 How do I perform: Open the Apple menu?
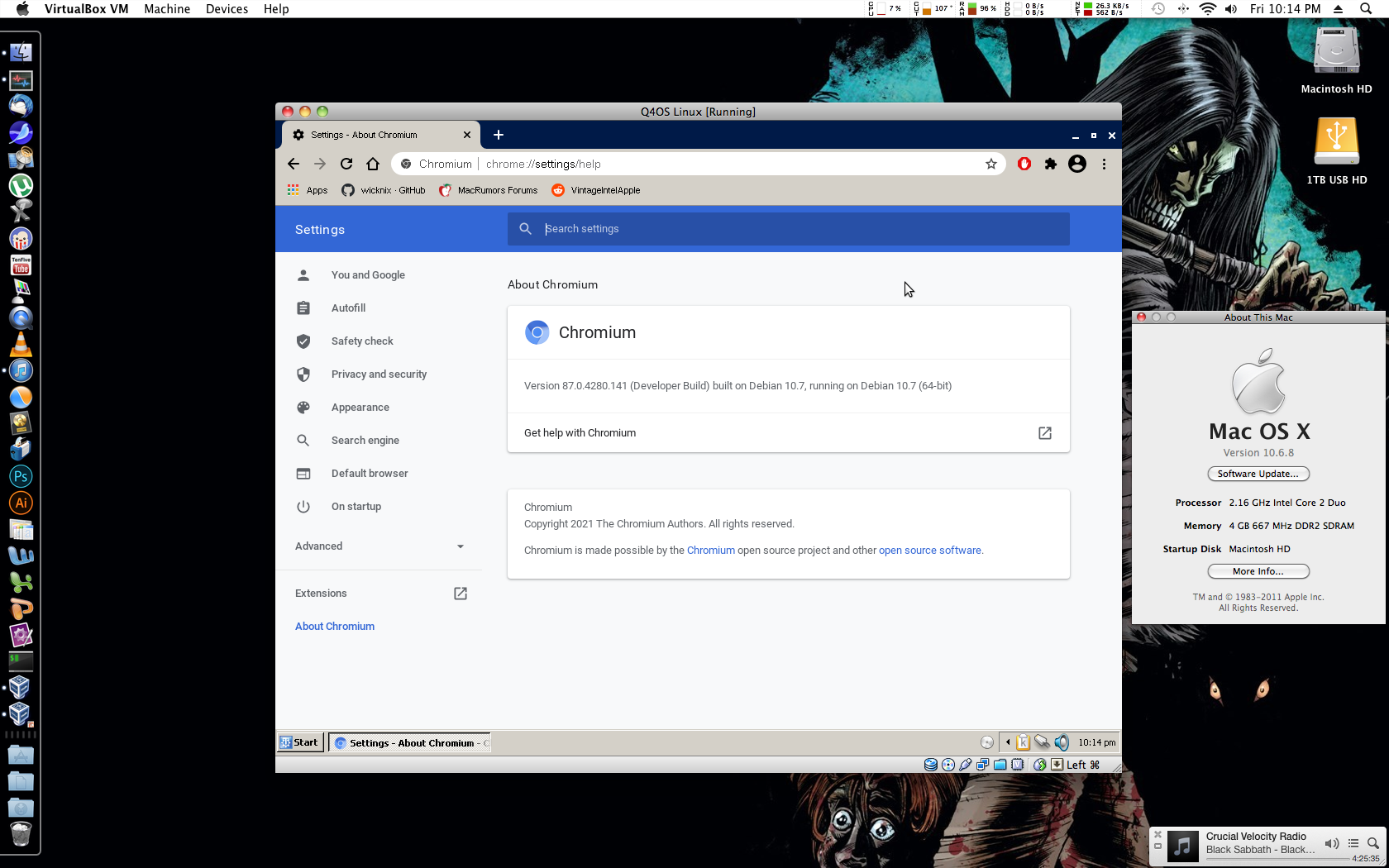(22, 9)
